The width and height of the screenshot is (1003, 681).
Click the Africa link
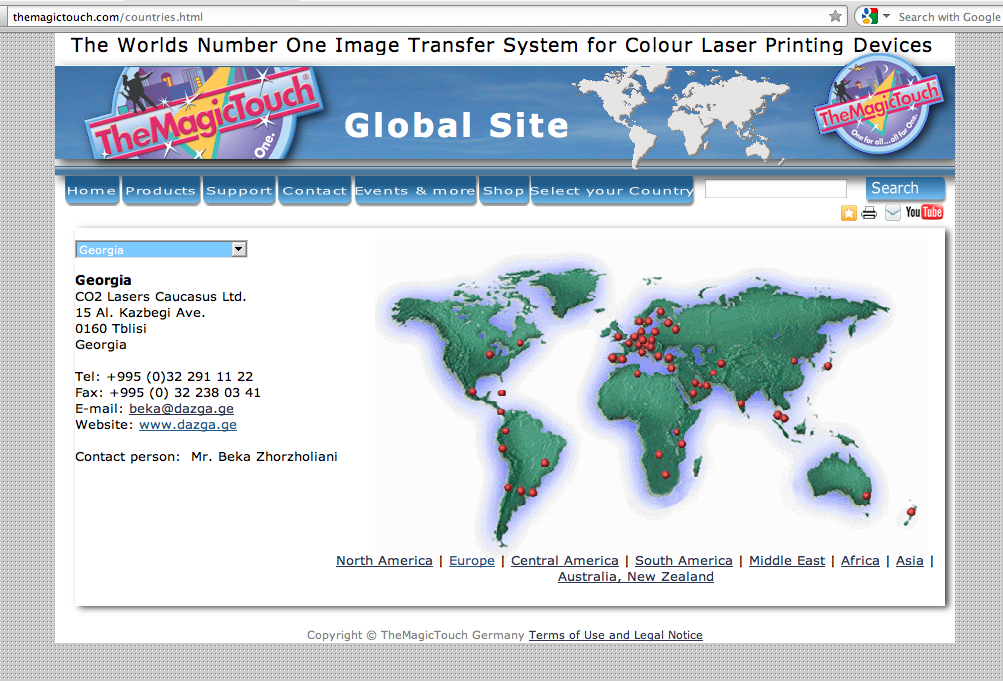tap(860, 561)
